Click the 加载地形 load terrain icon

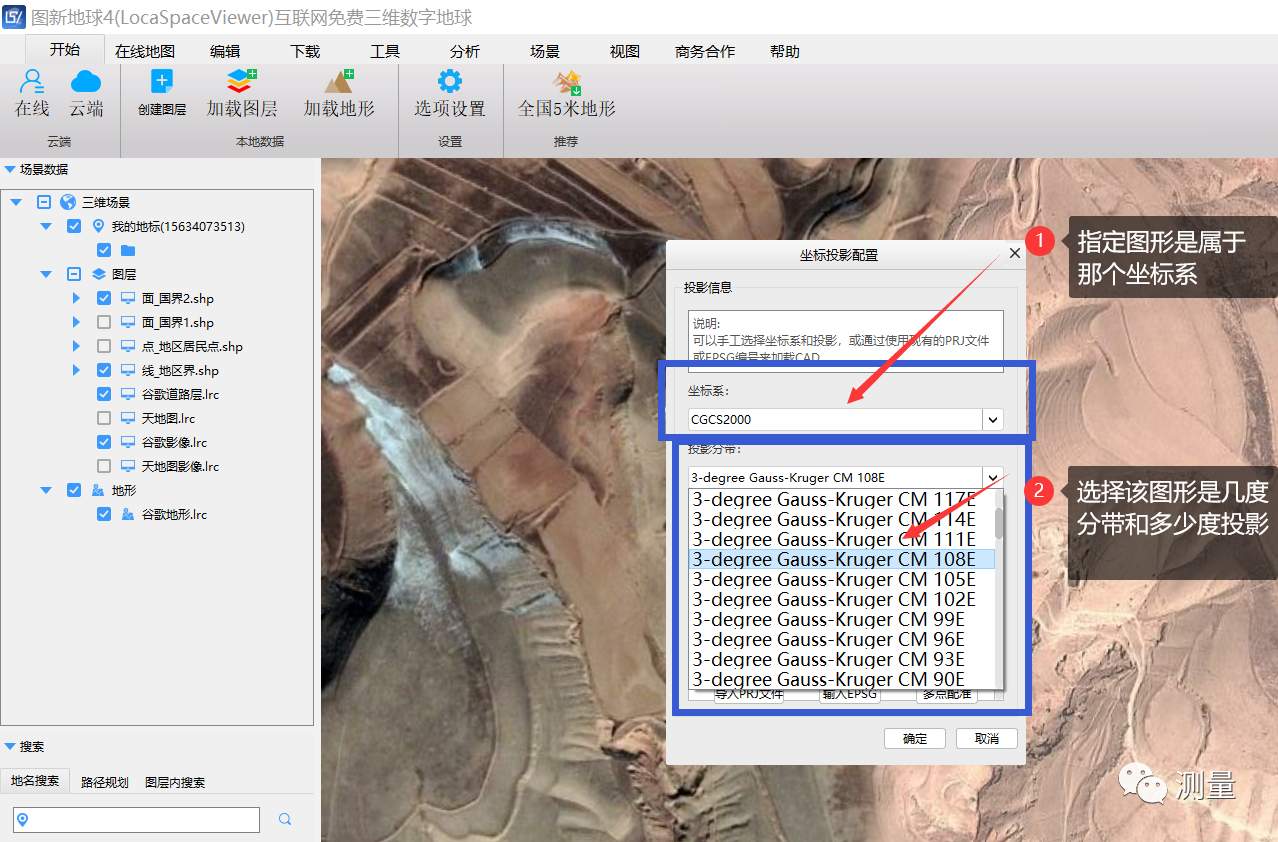click(340, 82)
